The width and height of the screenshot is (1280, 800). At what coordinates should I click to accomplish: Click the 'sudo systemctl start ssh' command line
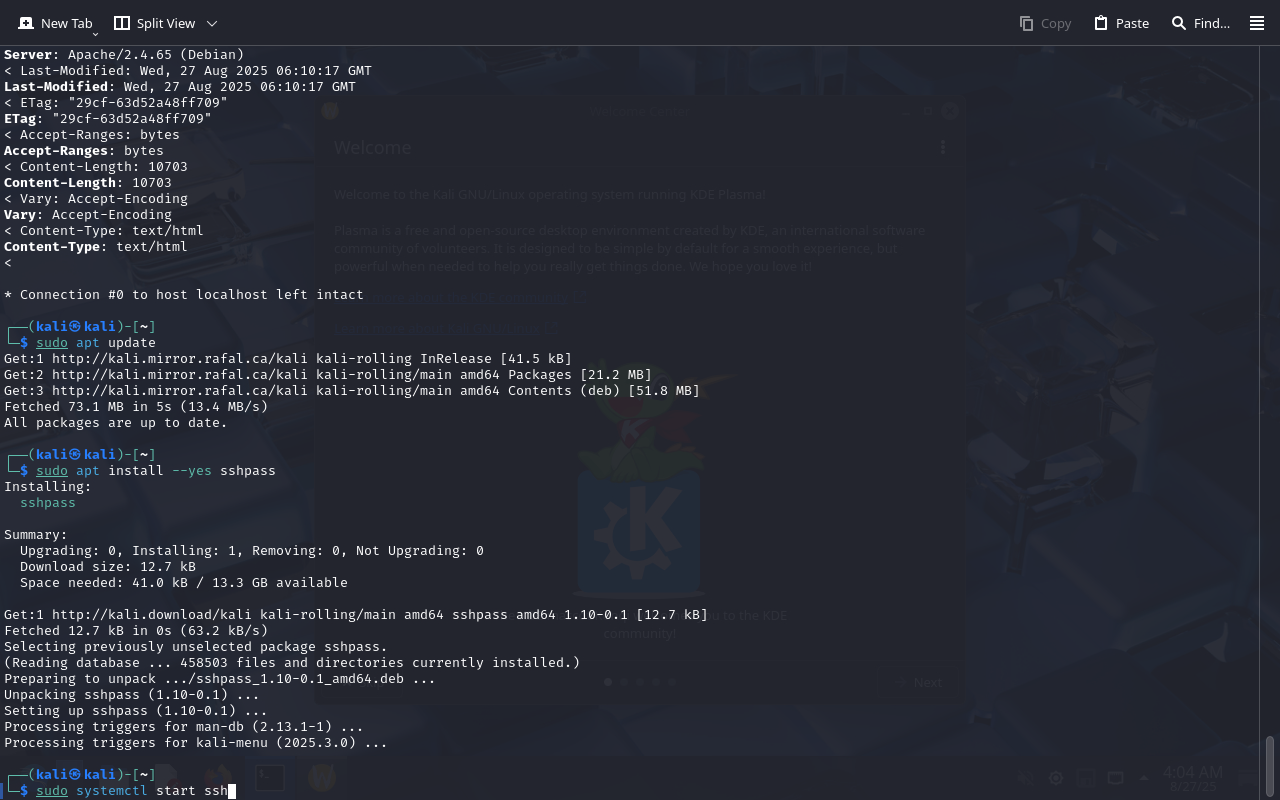coord(132,790)
